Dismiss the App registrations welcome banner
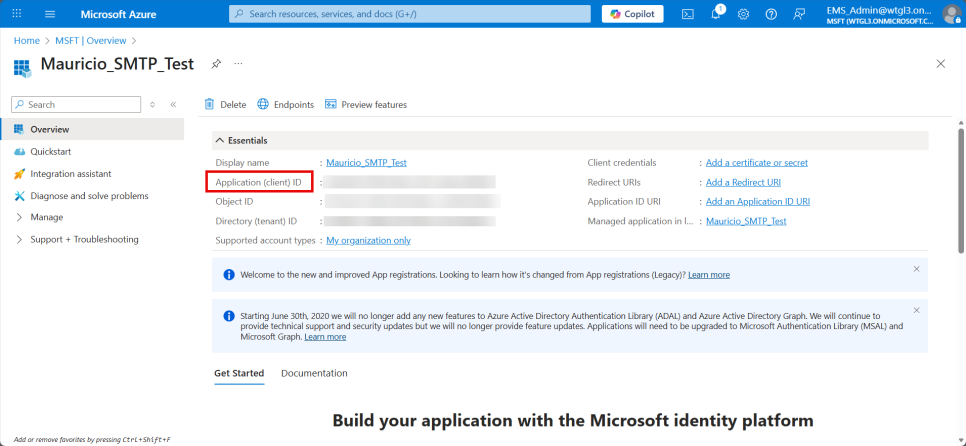966x446 pixels. click(x=916, y=269)
